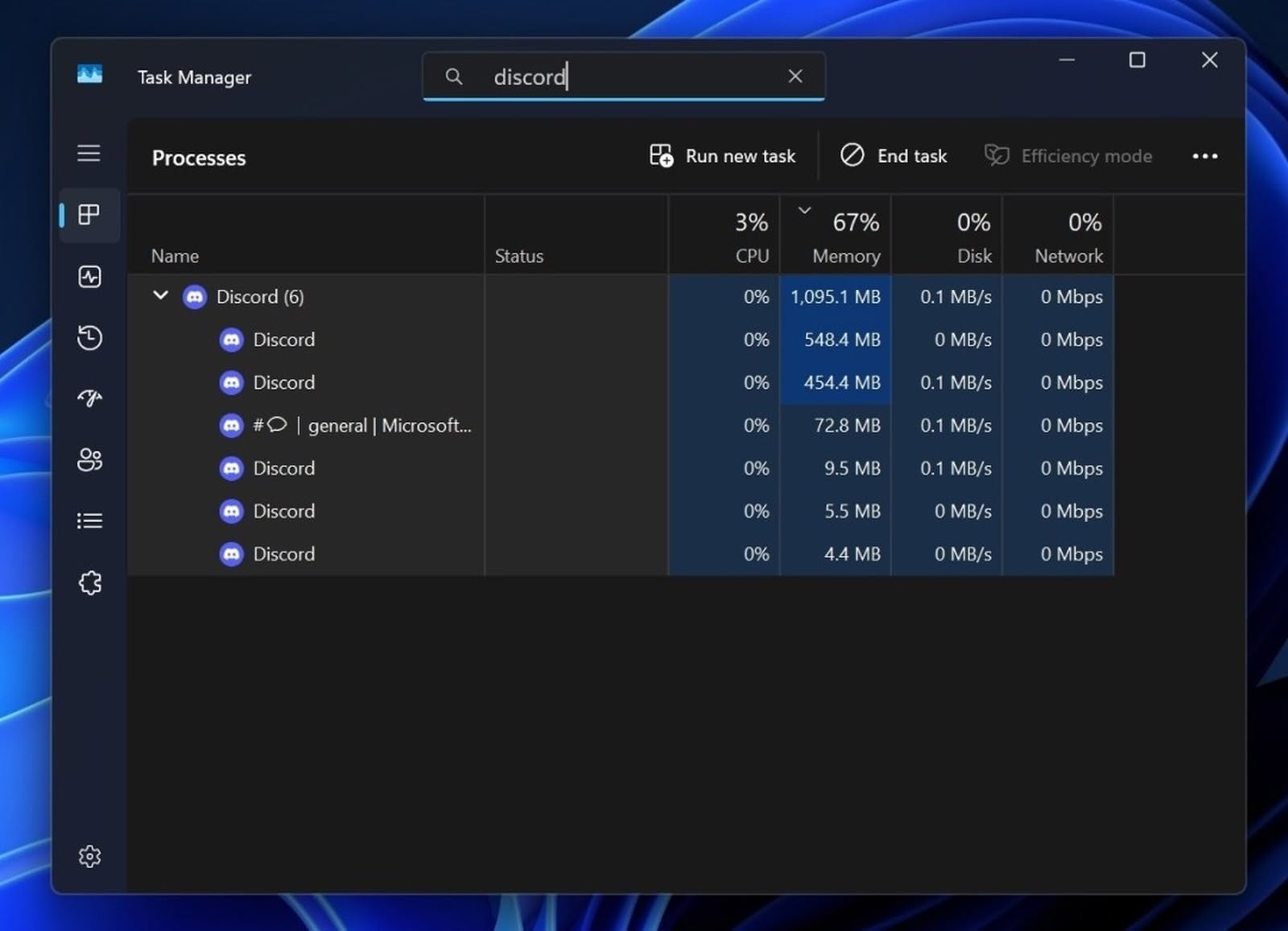Viewport: 1288px width, 931px height.
Task: Open the Details view in sidebar
Action: click(89, 520)
